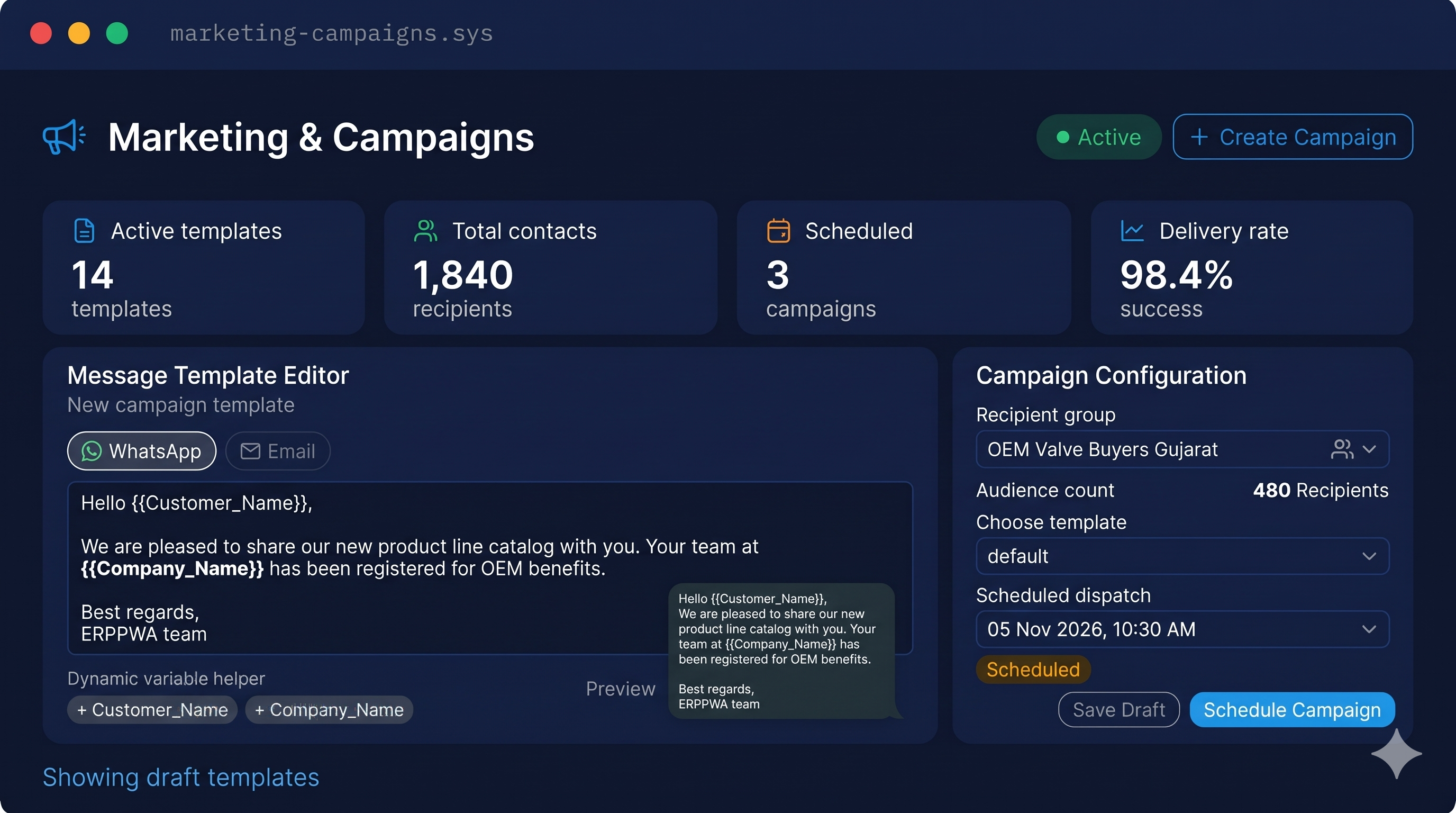Insert the + Company_Name variable chip
Screen dimensions: 1456x813
[329, 710]
